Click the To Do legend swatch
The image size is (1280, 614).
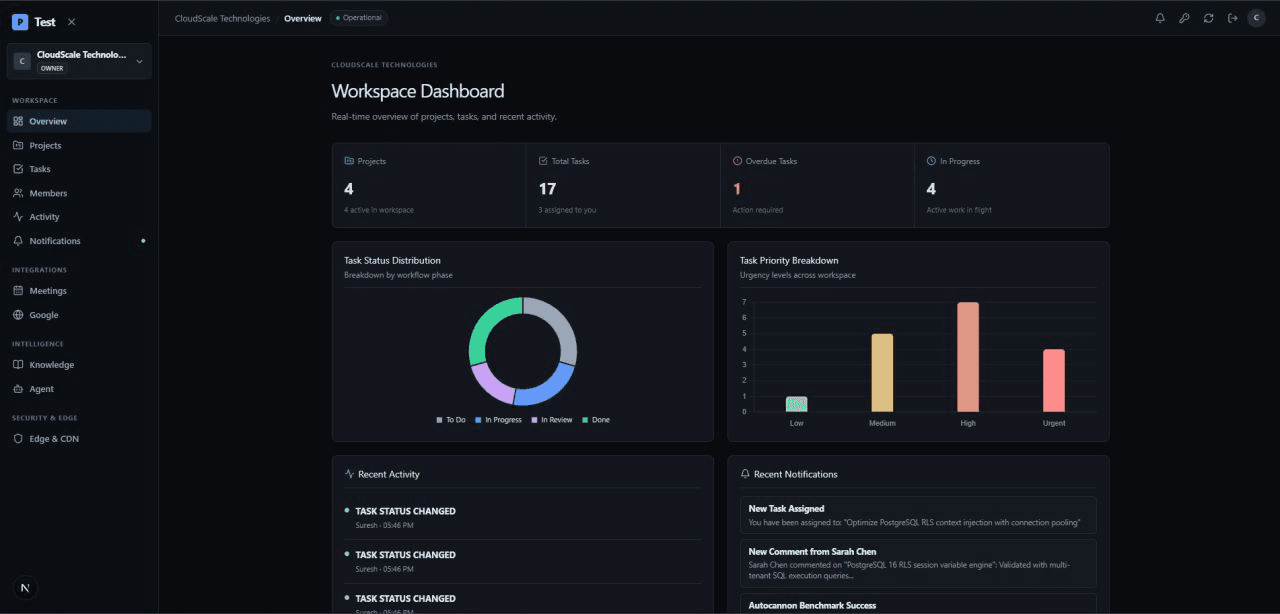click(439, 420)
